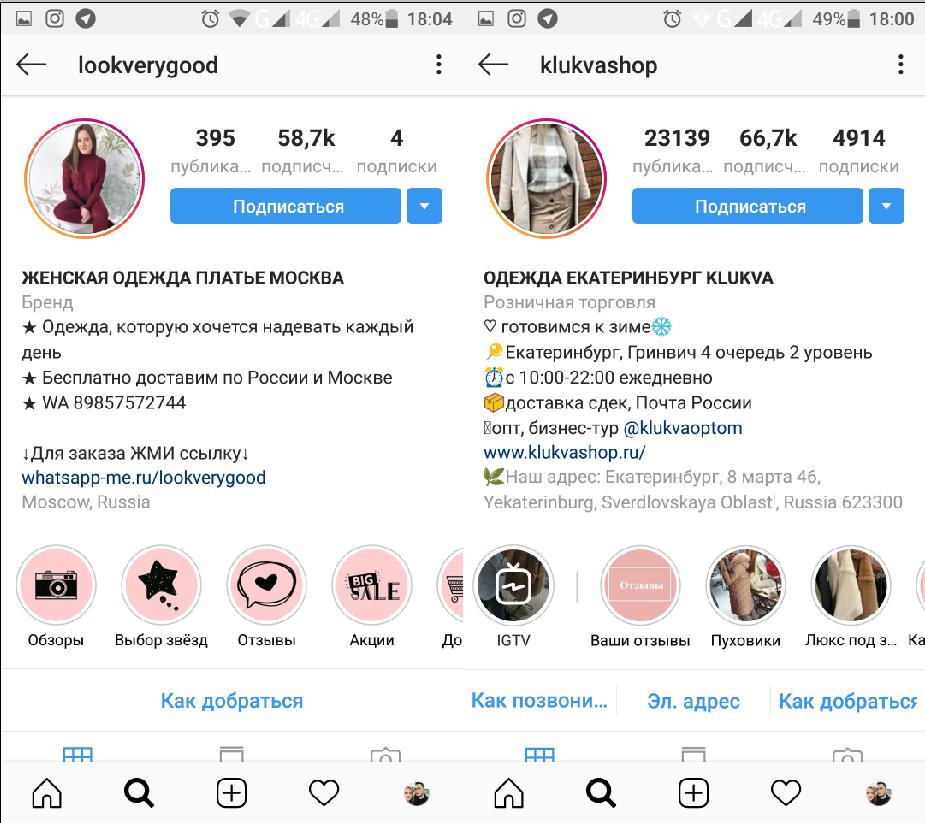Expand suggestions arrow next to lookverygood Подписаться
The width and height of the screenshot is (925, 823).
pyautogui.click(x=424, y=206)
